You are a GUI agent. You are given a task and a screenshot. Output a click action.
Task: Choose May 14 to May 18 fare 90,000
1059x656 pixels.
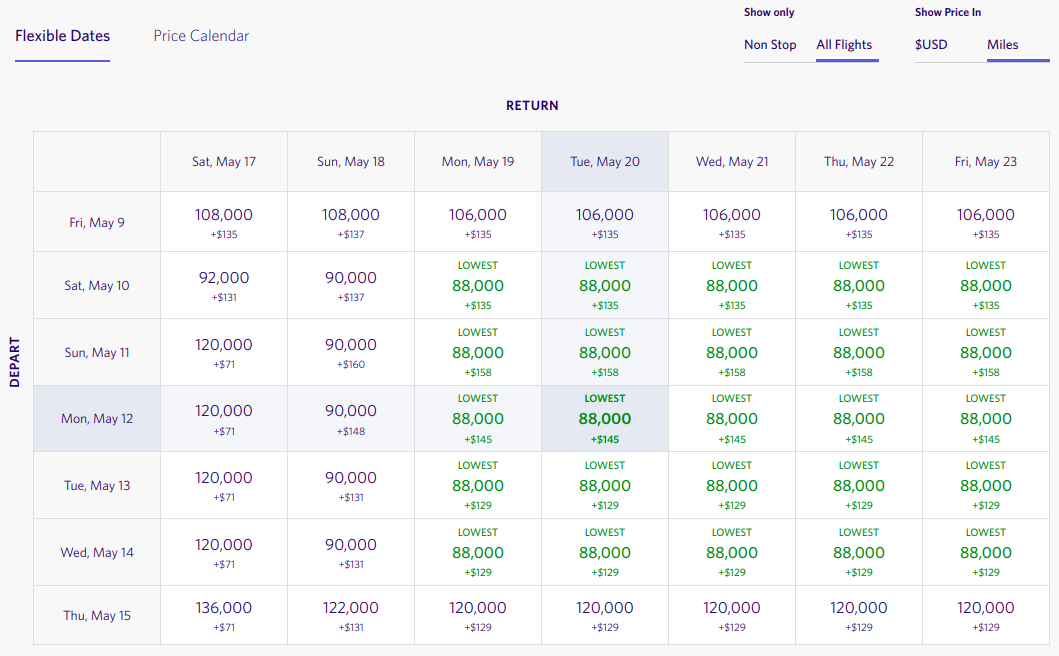pyautogui.click(x=351, y=552)
